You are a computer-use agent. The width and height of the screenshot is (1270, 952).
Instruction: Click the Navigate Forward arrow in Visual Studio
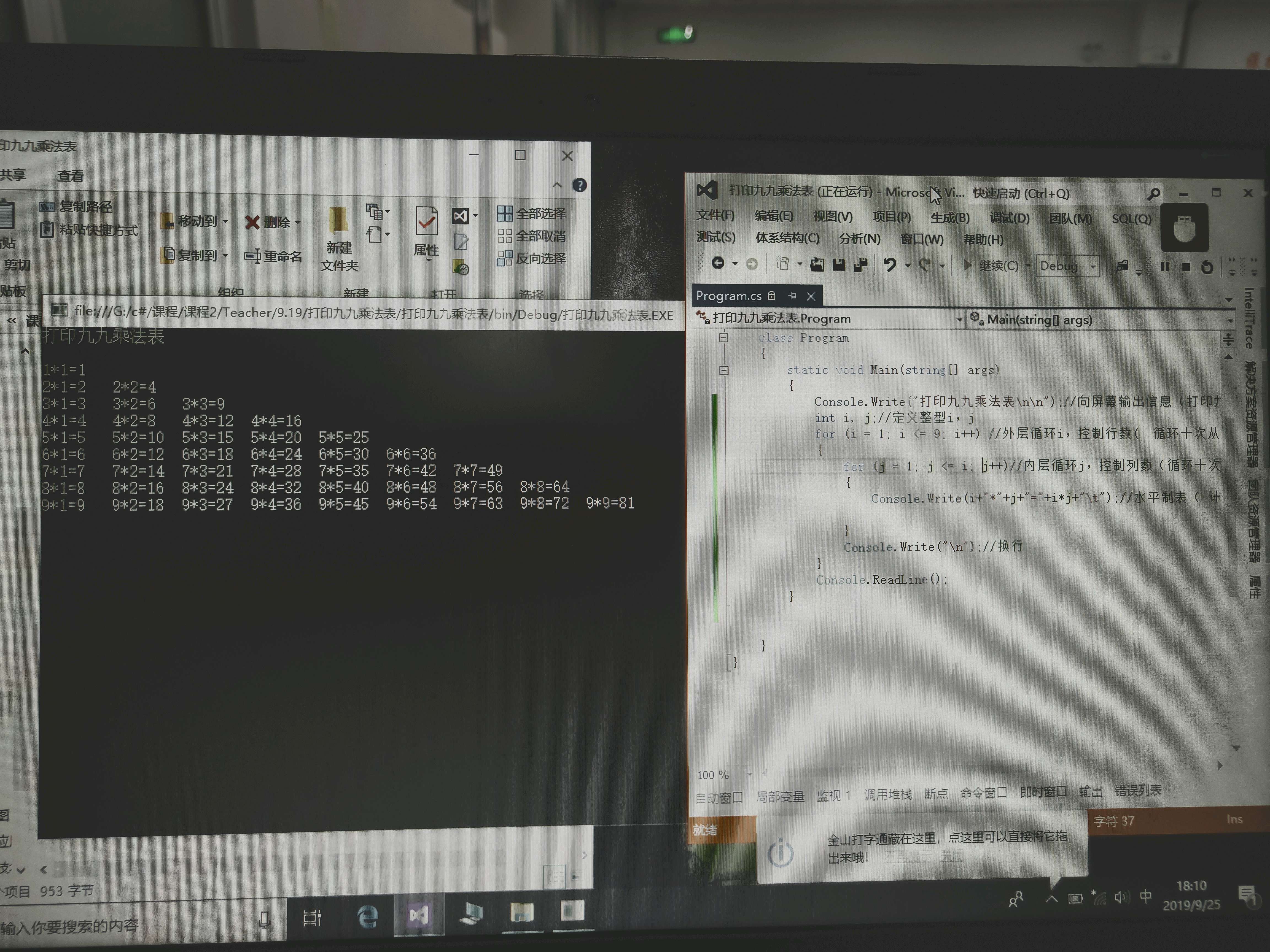click(x=752, y=263)
